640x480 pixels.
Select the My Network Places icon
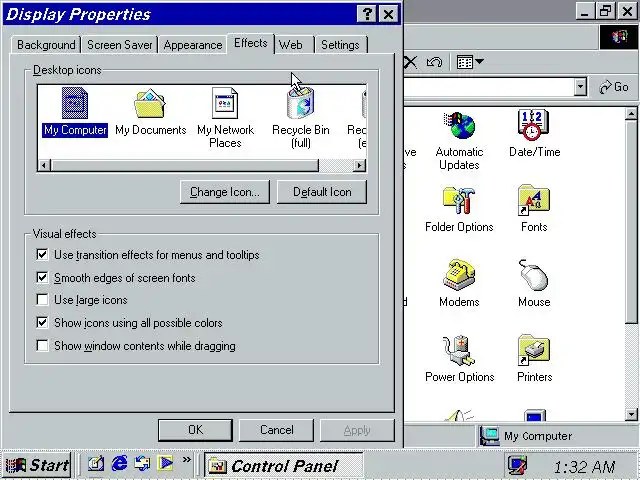point(225,118)
